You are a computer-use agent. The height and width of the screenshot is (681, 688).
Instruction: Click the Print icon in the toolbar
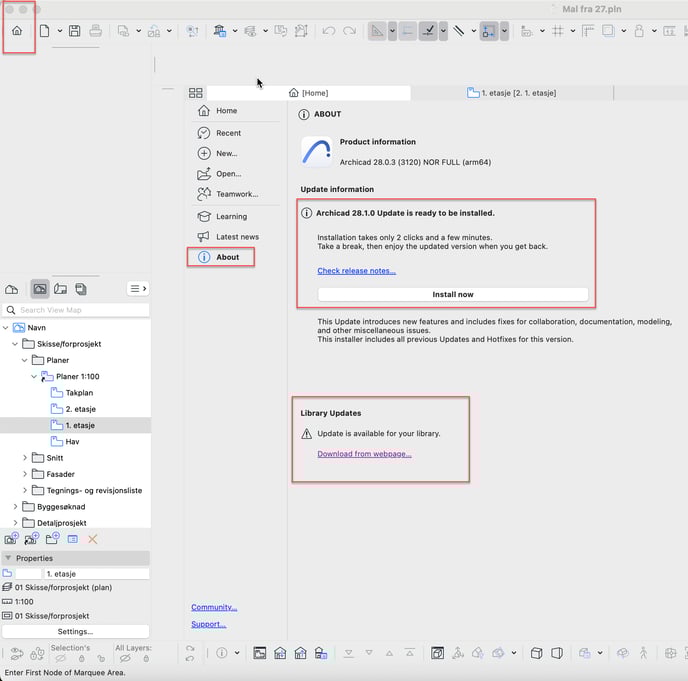coord(96,31)
